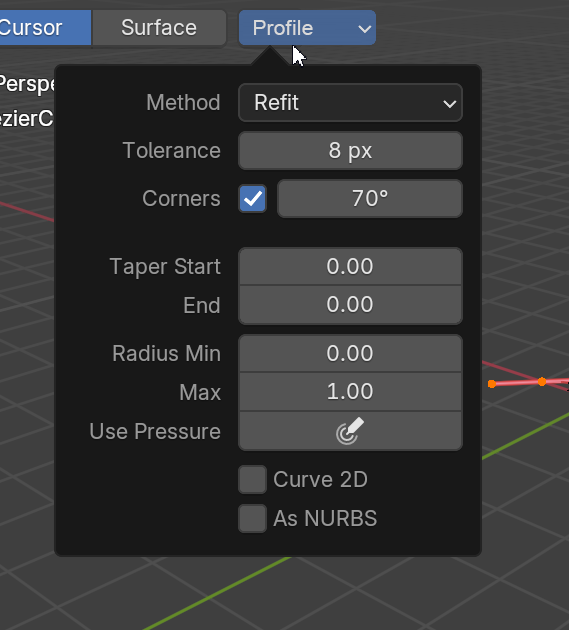The image size is (569, 630).
Task: Enable the As NURBS checkbox
Action: click(252, 518)
